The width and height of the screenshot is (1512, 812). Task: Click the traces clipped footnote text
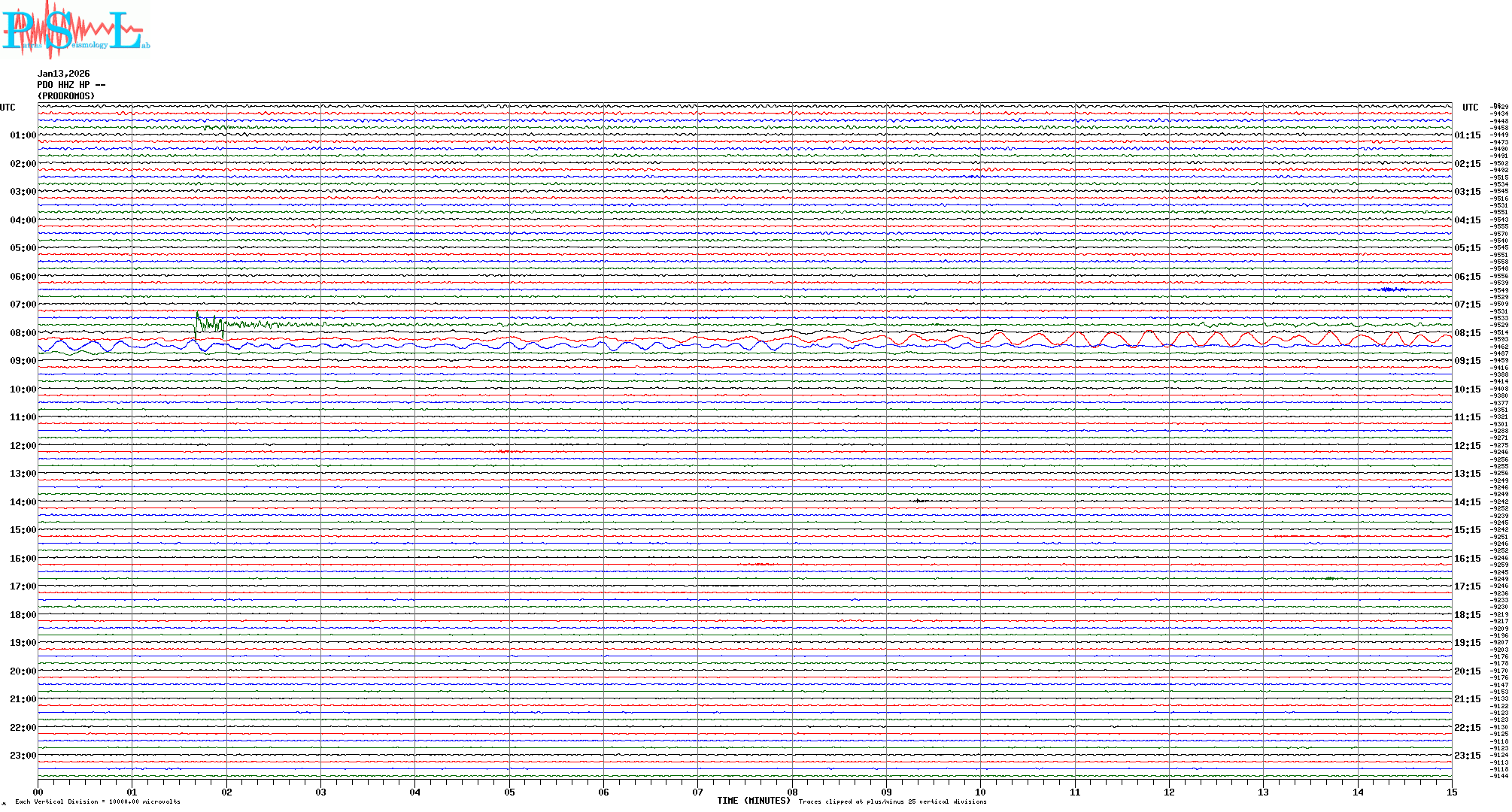coord(892,801)
